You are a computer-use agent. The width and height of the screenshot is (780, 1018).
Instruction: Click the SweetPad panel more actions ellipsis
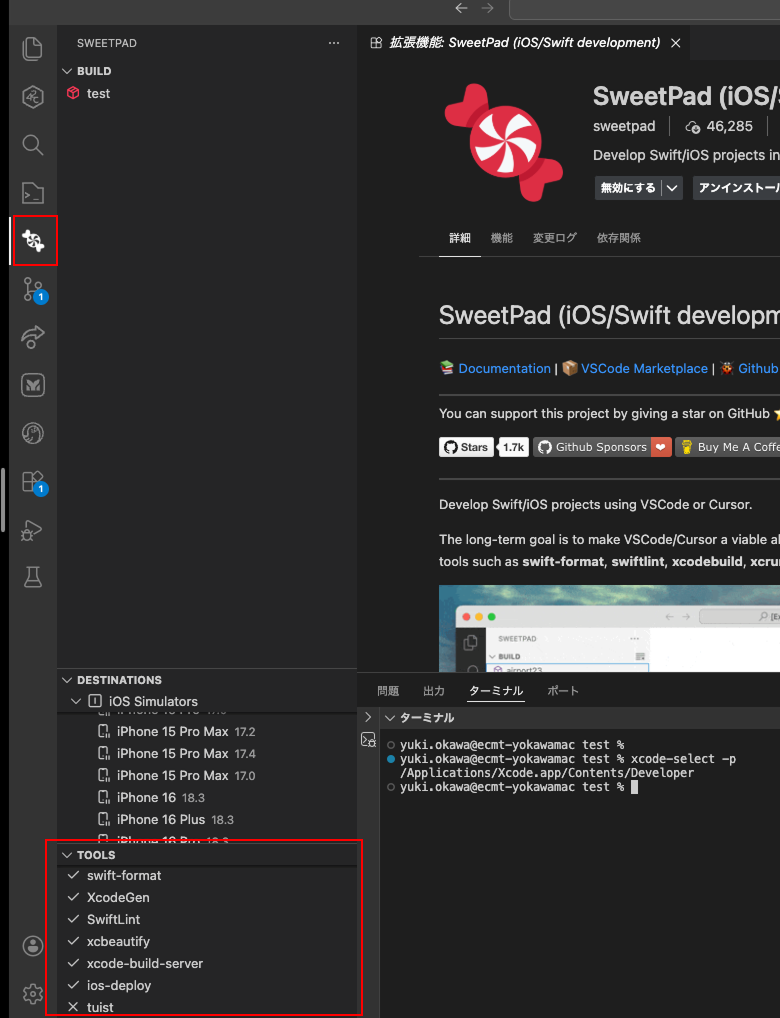pyautogui.click(x=334, y=44)
